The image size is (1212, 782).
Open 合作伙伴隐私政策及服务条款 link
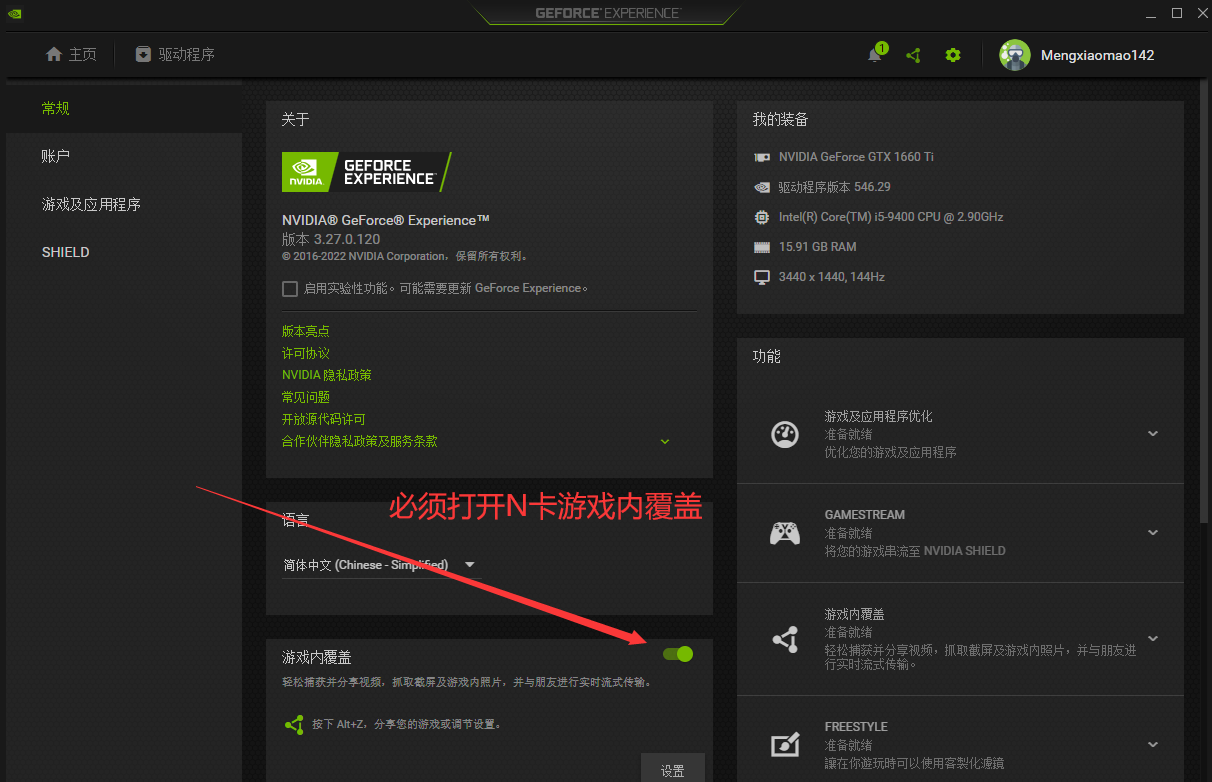tap(360, 441)
